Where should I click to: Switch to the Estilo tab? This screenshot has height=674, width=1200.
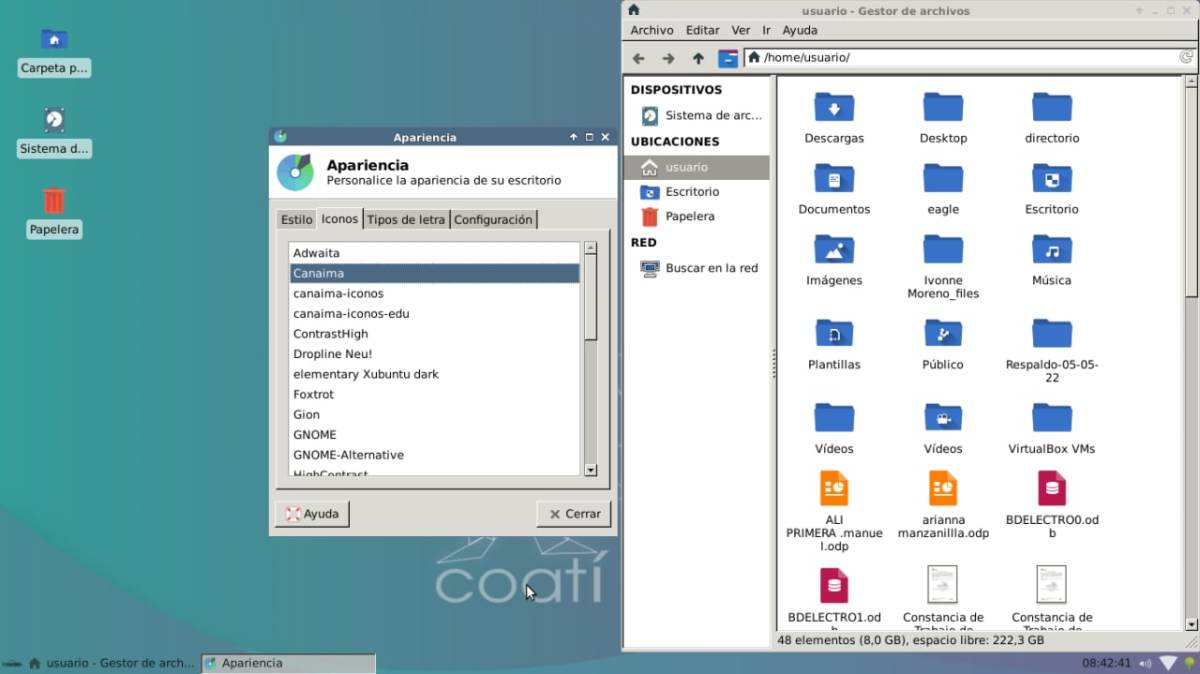point(296,220)
